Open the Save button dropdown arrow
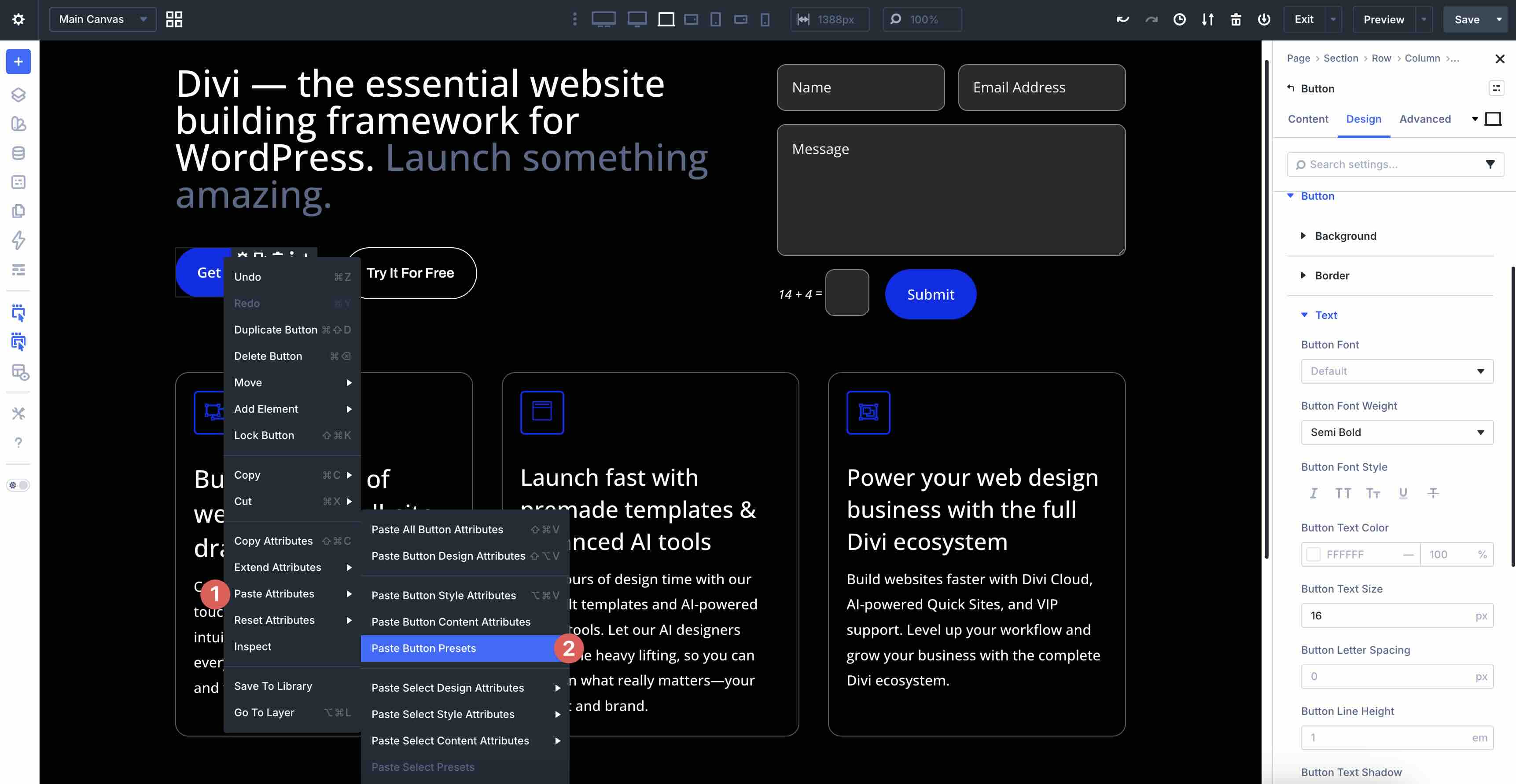 point(1499,19)
